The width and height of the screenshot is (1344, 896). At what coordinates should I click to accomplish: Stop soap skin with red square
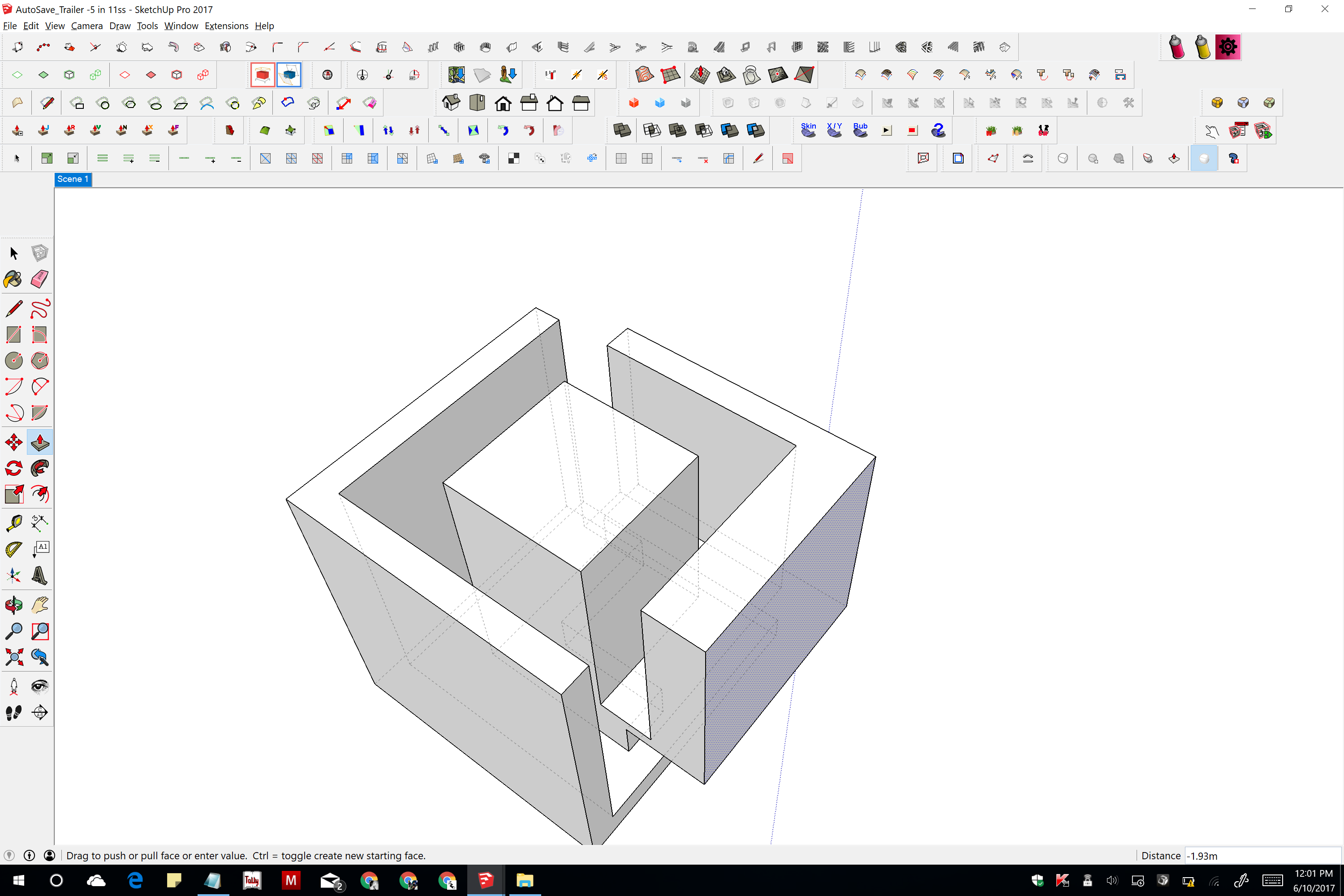click(912, 130)
